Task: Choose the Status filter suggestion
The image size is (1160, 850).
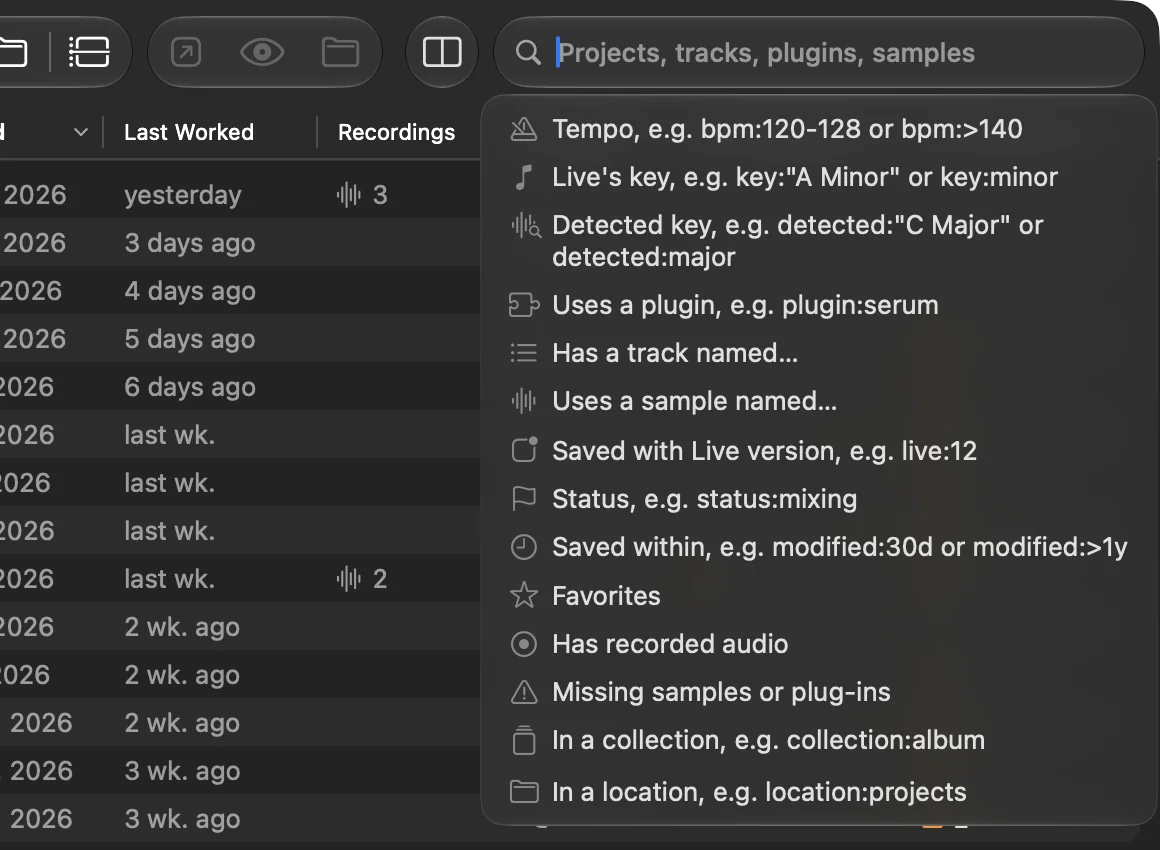Action: pos(818,499)
